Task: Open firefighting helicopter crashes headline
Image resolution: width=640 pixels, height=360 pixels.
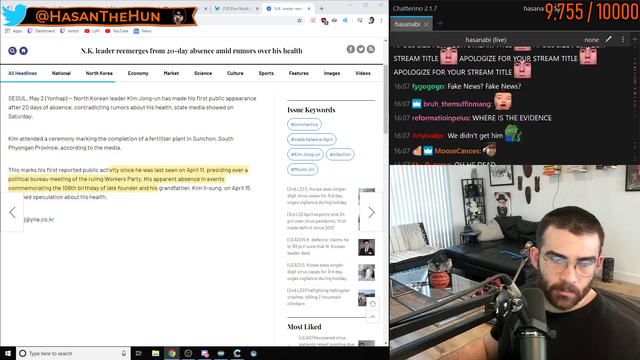Action: click(x=318, y=297)
